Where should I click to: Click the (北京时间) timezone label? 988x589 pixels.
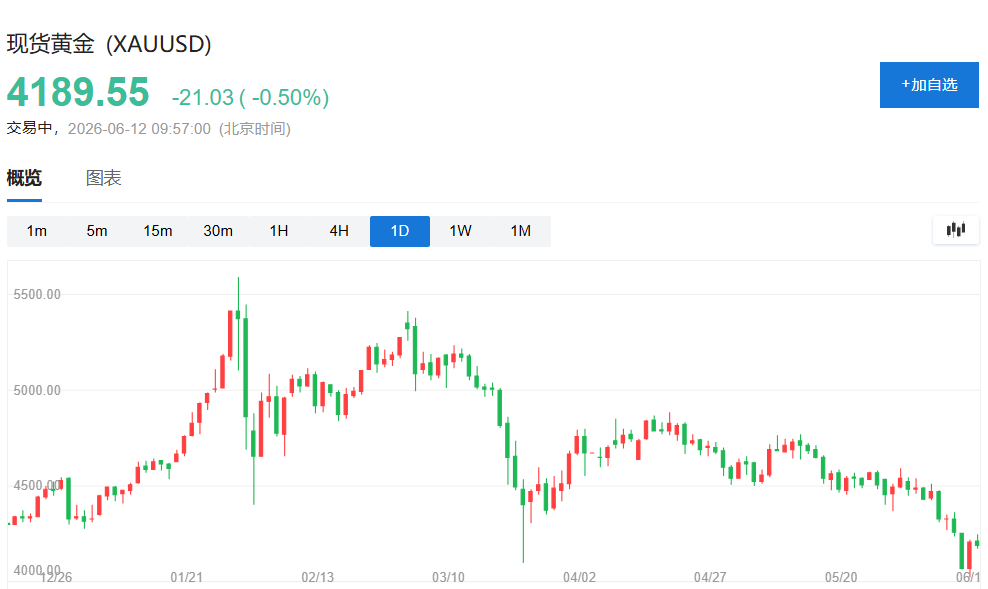[255, 129]
